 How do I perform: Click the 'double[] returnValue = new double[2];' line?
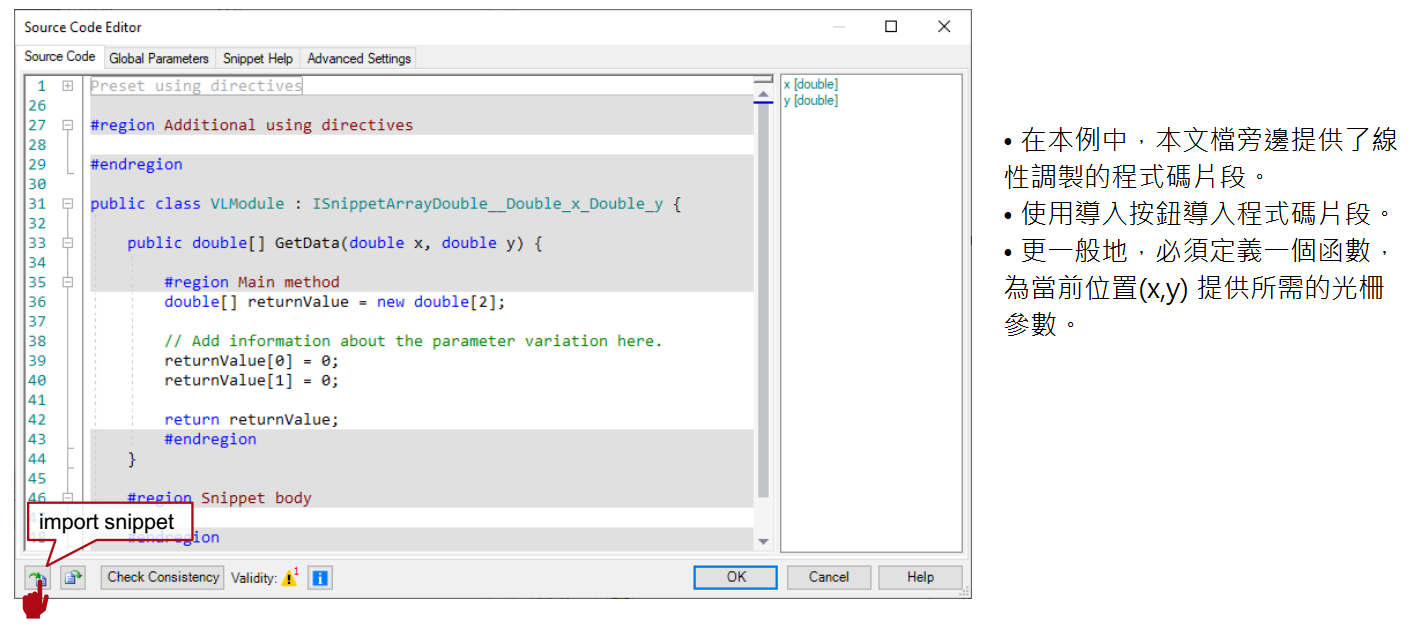pos(336,302)
